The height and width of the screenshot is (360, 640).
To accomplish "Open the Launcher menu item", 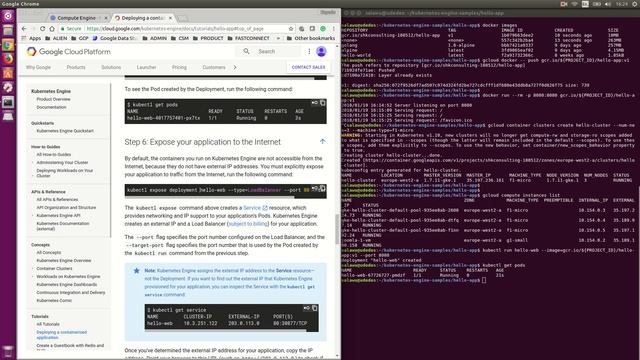I will (x=147, y=67).
